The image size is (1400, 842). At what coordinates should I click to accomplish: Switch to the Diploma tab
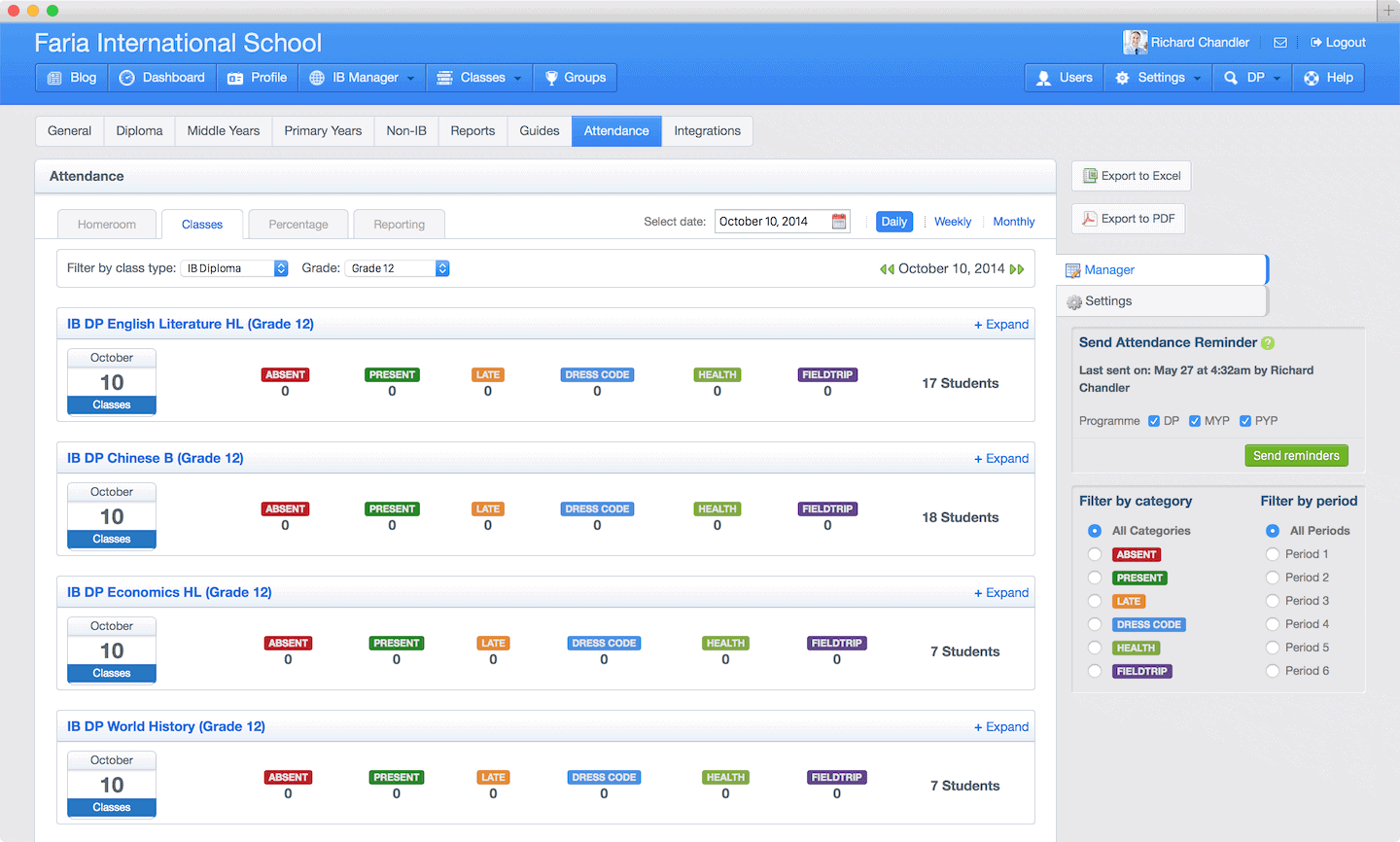140,131
